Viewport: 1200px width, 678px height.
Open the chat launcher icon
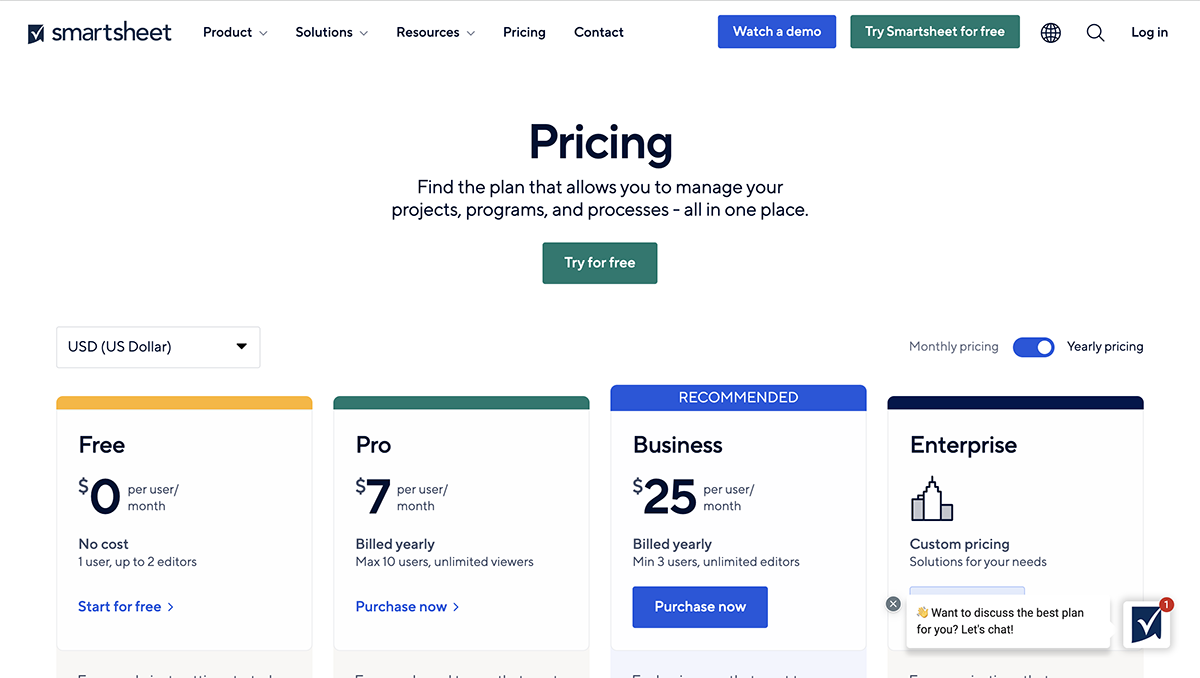pos(1146,623)
